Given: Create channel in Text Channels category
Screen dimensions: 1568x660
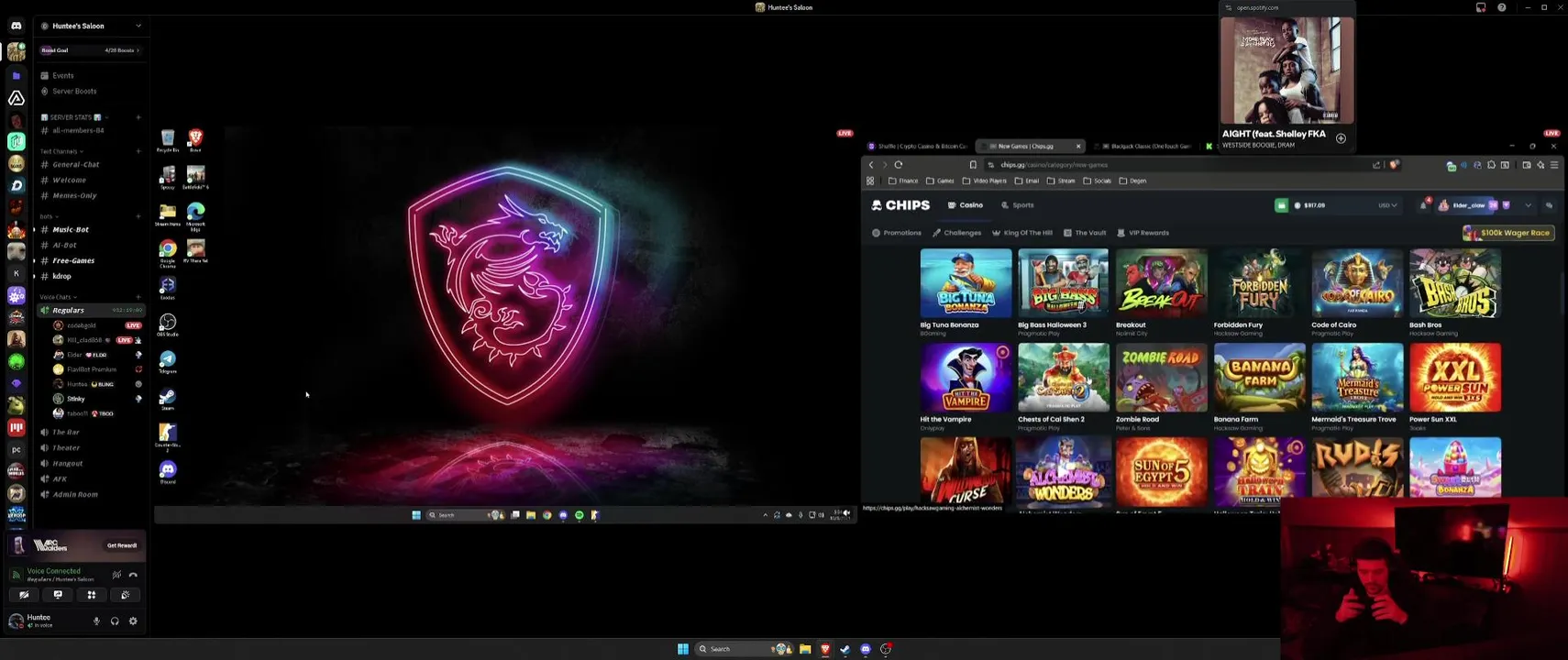Looking at the screenshot, I should (138, 151).
